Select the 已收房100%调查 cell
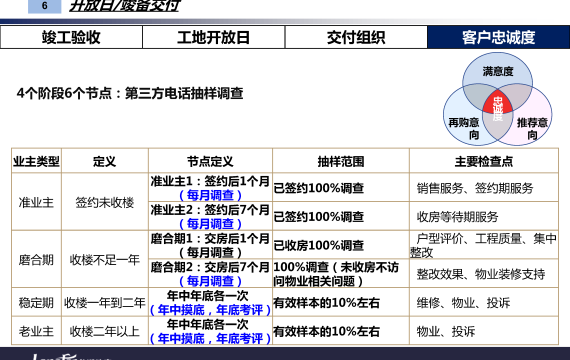This screenshot has width=570, height=360. click(x=341, y=245)
